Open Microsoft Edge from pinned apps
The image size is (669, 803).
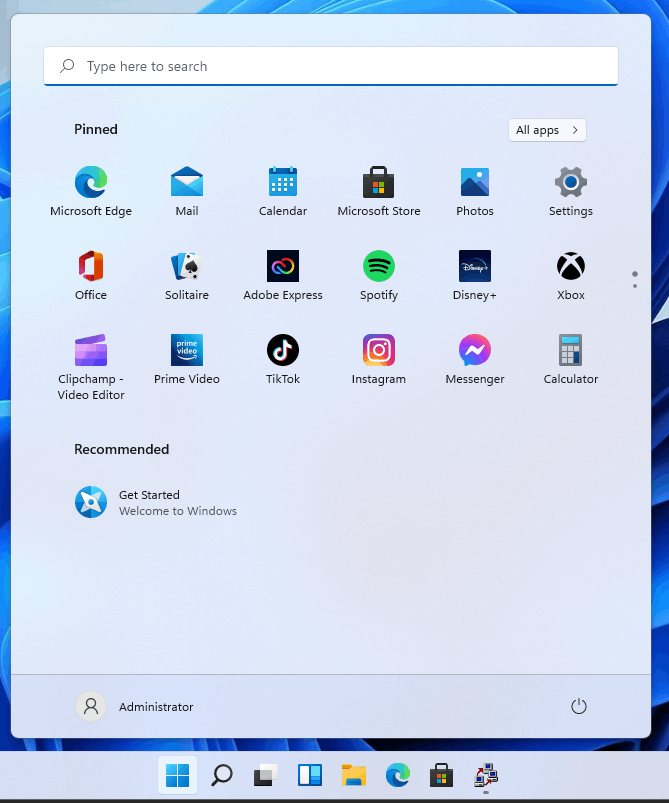click(91, 192)
